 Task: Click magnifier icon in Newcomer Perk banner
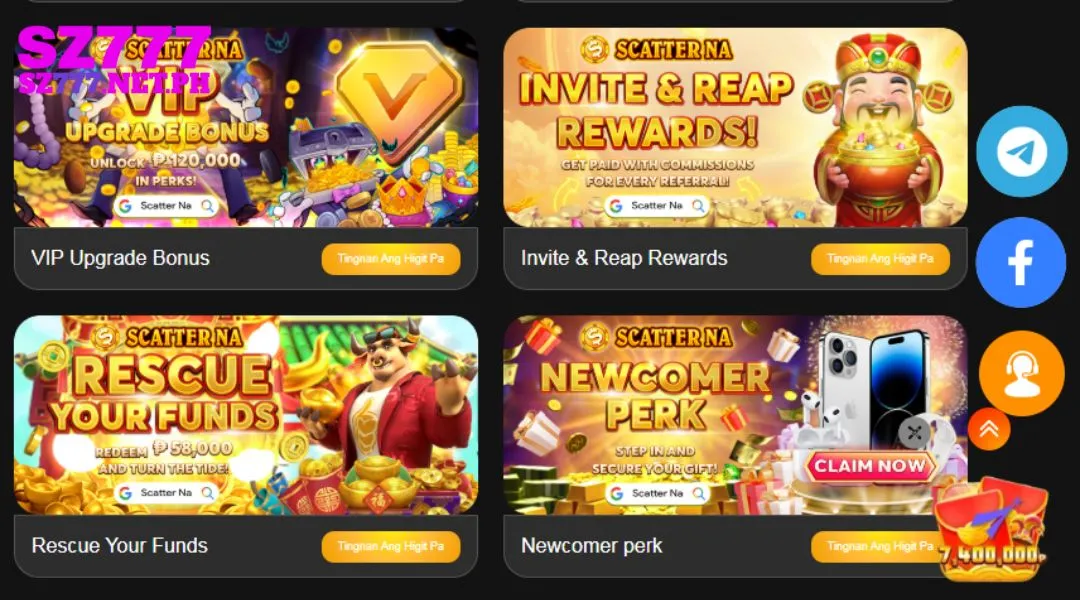pyautogui.click(x=698, y=493)
